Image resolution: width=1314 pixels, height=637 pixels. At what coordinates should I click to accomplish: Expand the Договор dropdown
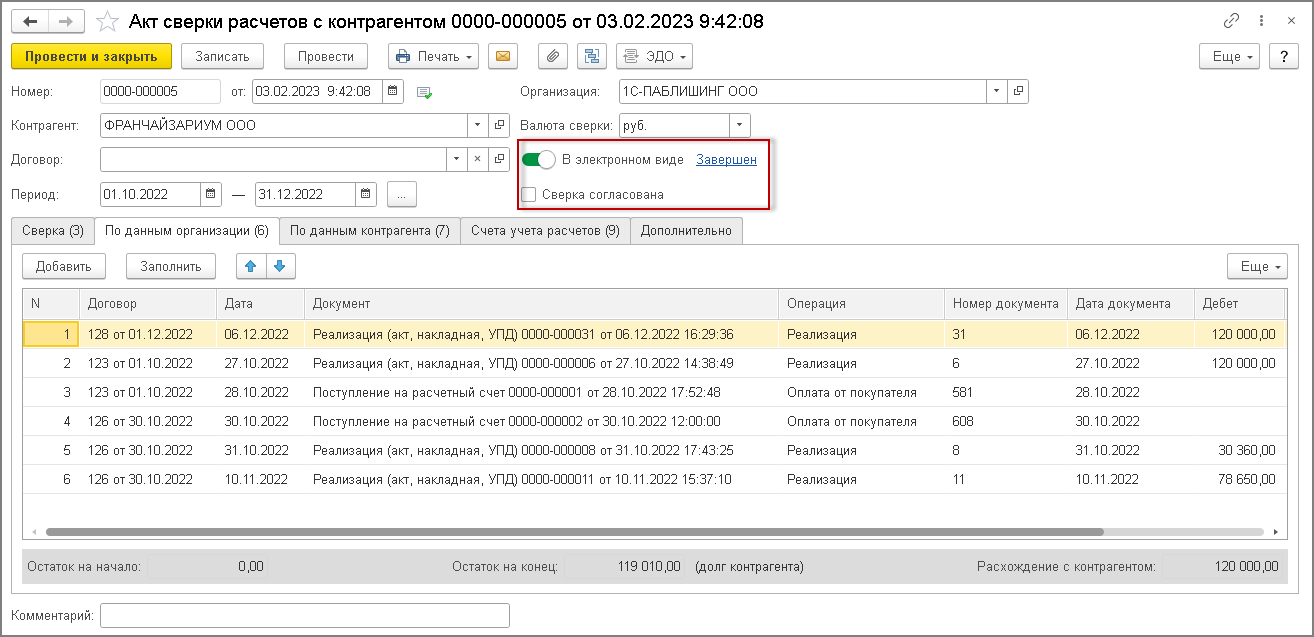click(x=456, y=159)
